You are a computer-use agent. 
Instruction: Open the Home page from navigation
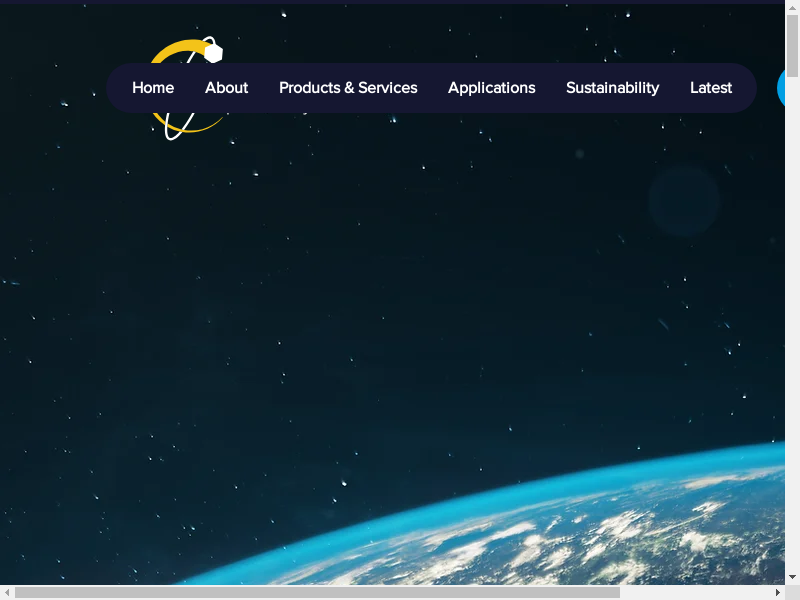[x=153, y=88]
